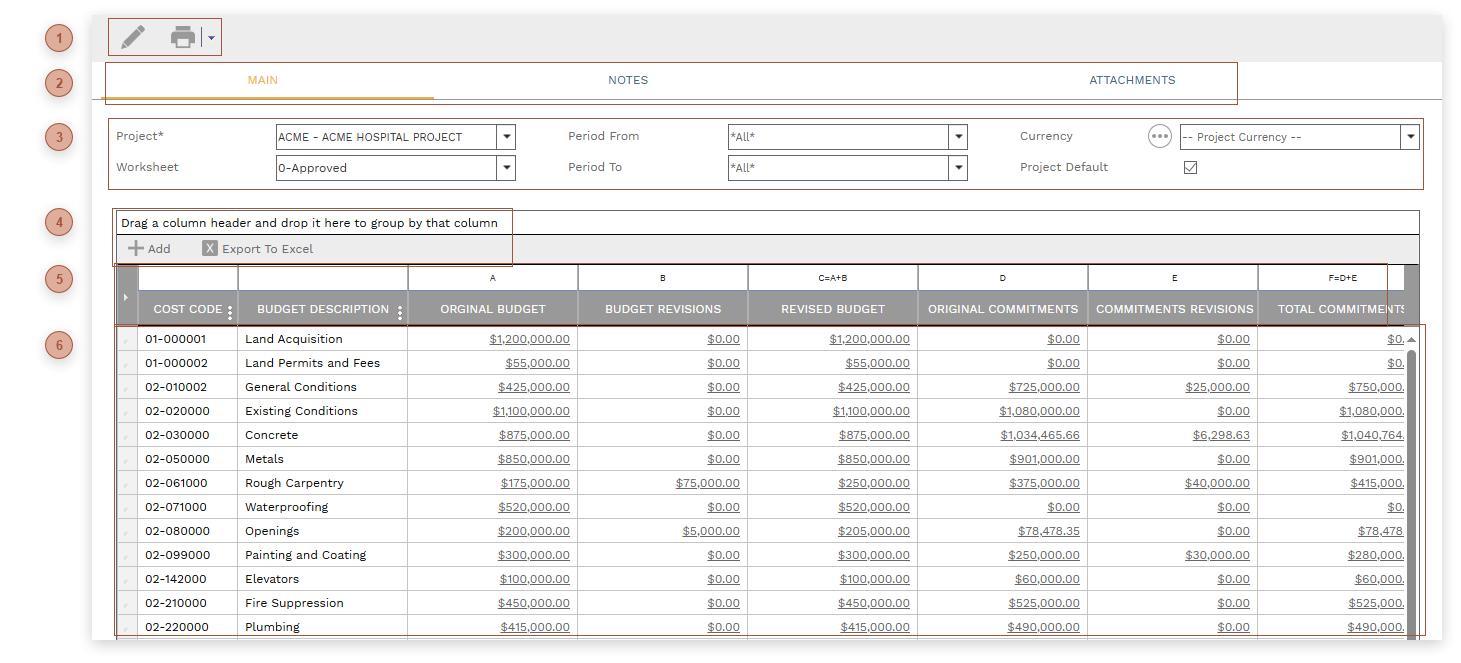Open the Period To dropdown

pyautogui.click(x=957, y=167)
